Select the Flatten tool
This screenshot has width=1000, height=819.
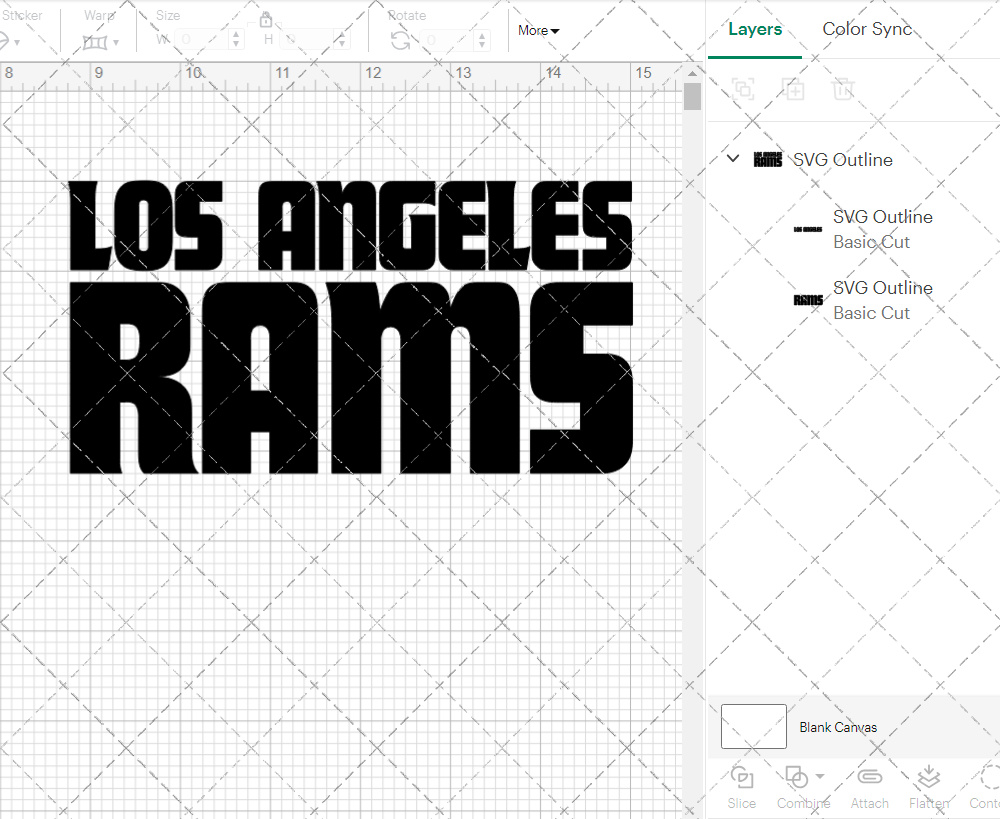point(928,786)
